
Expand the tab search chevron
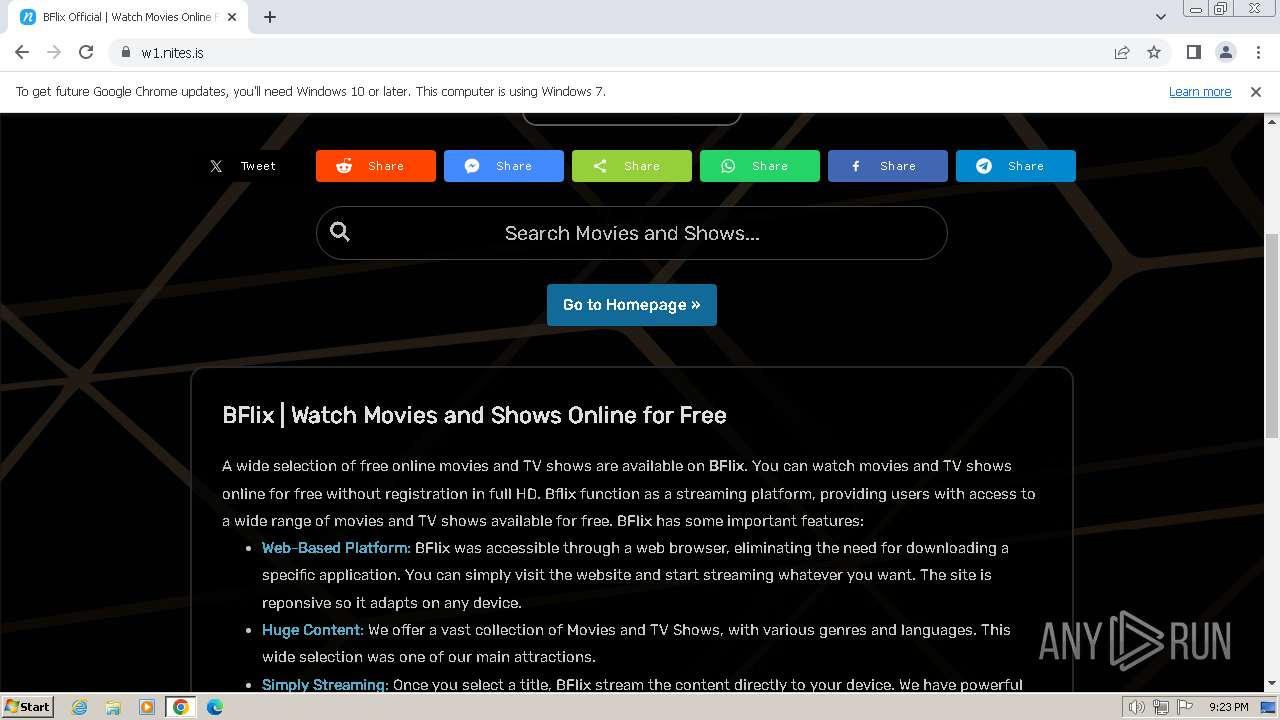(x=1161, y=17)
